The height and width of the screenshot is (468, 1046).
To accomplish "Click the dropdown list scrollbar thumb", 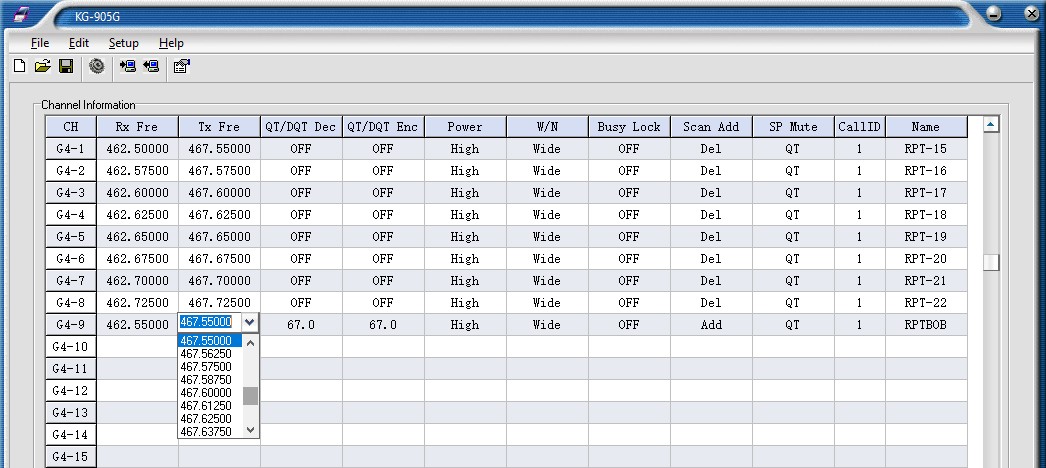I will (x=250, y=395).
